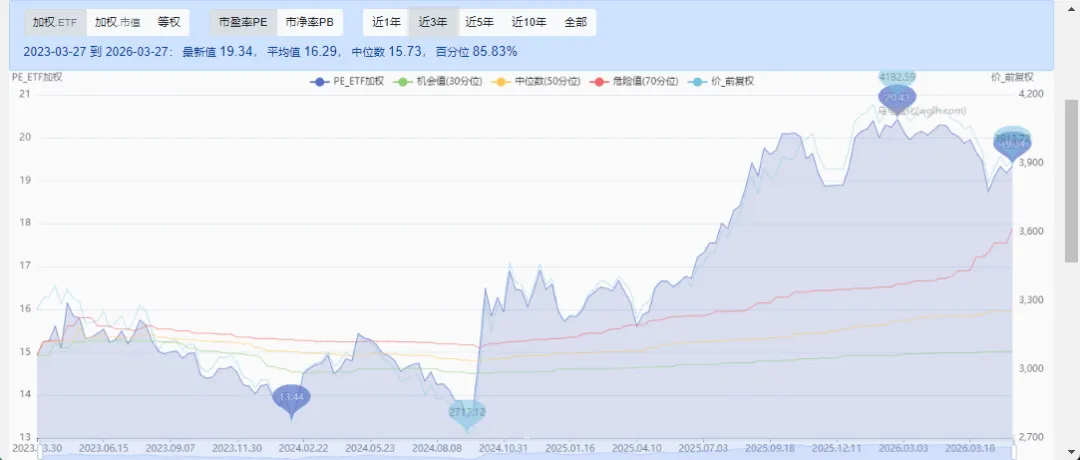The width and height of the screenshot is (1080, 460).
Task: Click the 最新值 19.34 statistic text
Action: click(x=220, y=52)
